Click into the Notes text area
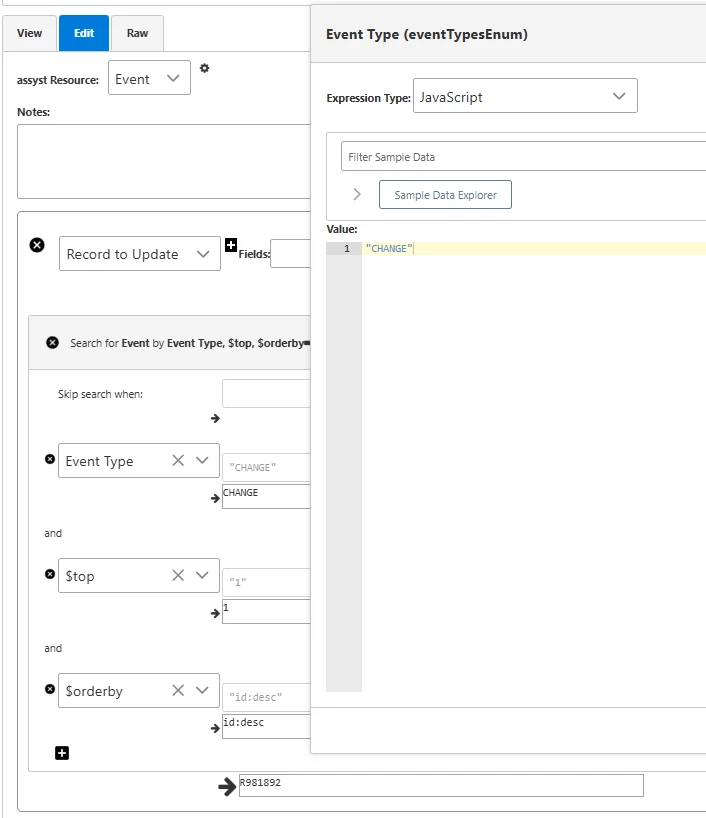Viewport: 706px width, 818px height. (164, 161)
